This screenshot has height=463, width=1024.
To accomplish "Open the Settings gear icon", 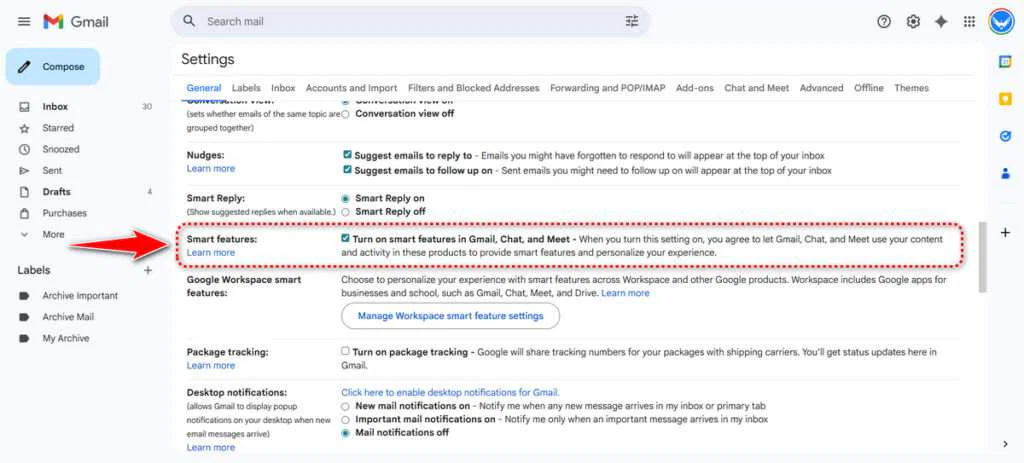I will click(x=913, y=22).
